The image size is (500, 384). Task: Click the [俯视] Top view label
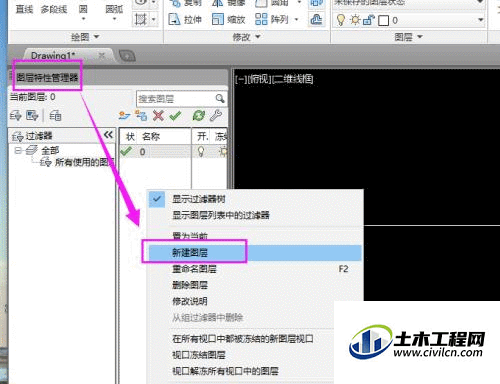(x=259, y=79)
